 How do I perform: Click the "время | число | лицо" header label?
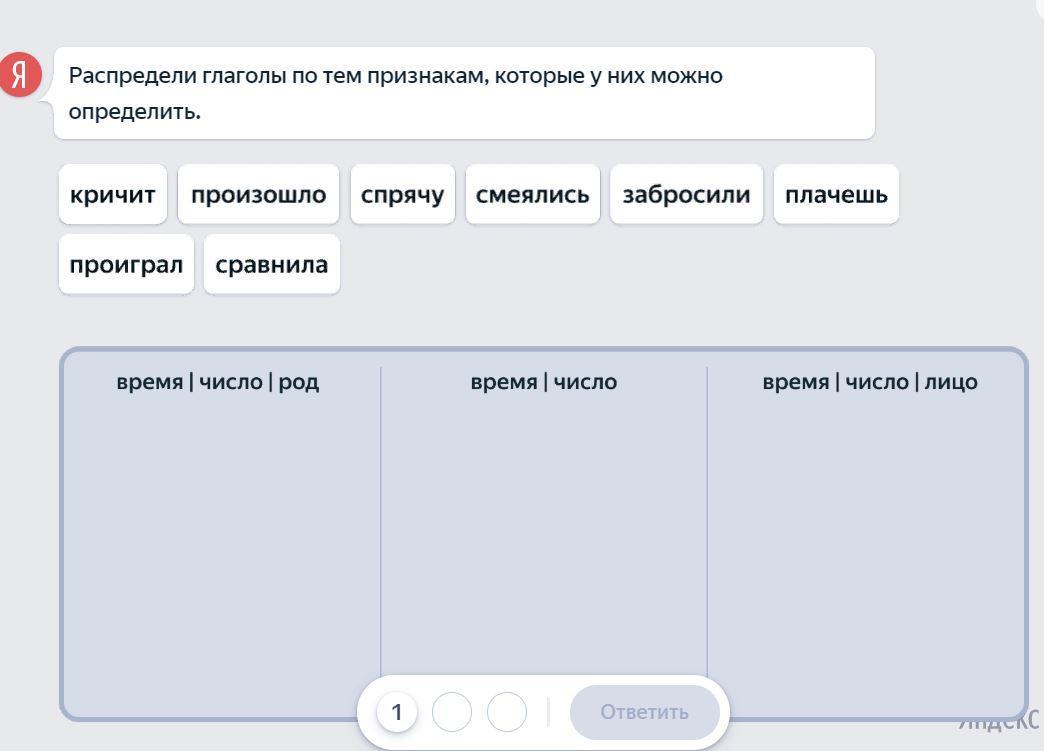[870, 382]
